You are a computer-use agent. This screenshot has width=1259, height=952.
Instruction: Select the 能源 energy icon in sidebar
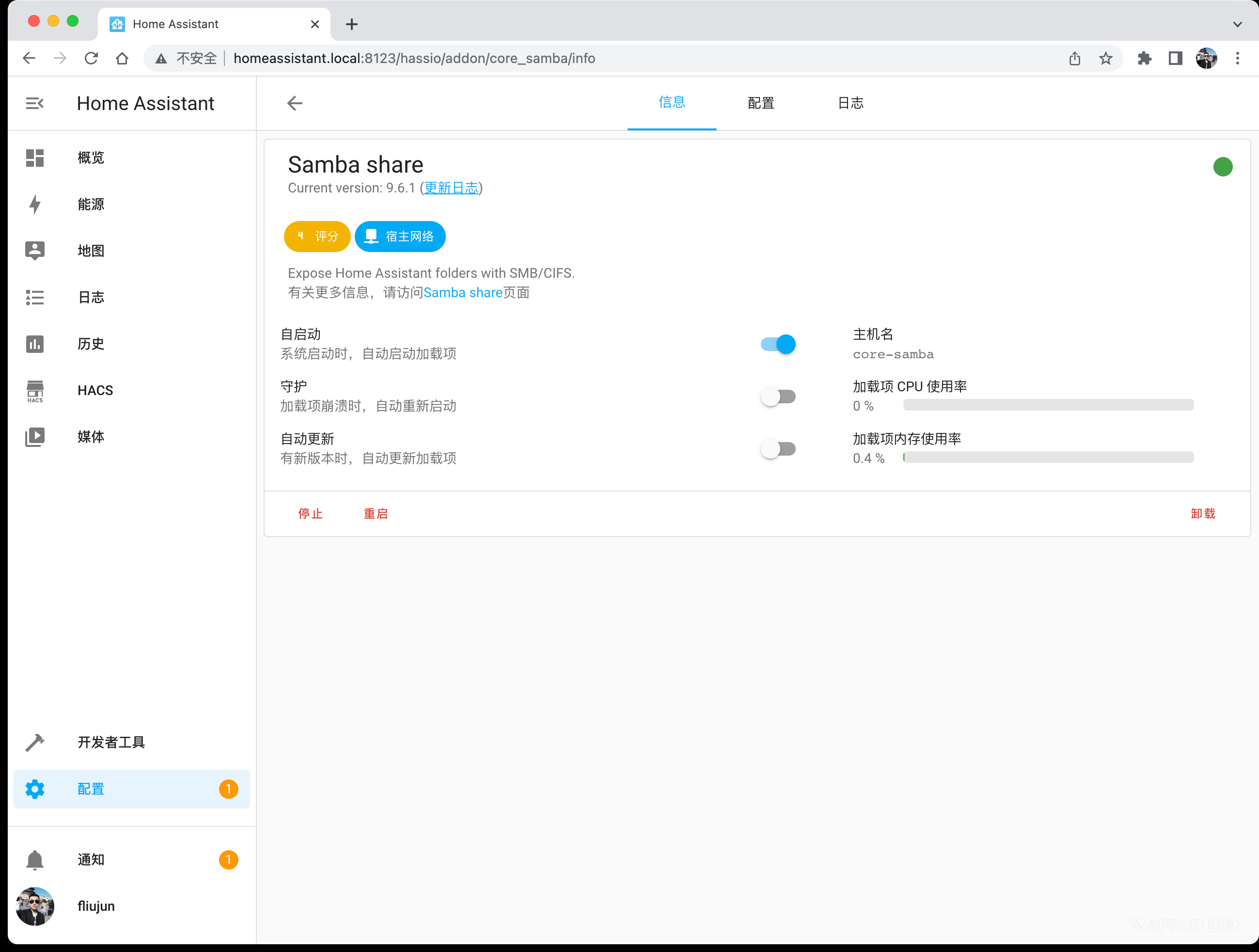click(34, 205)
